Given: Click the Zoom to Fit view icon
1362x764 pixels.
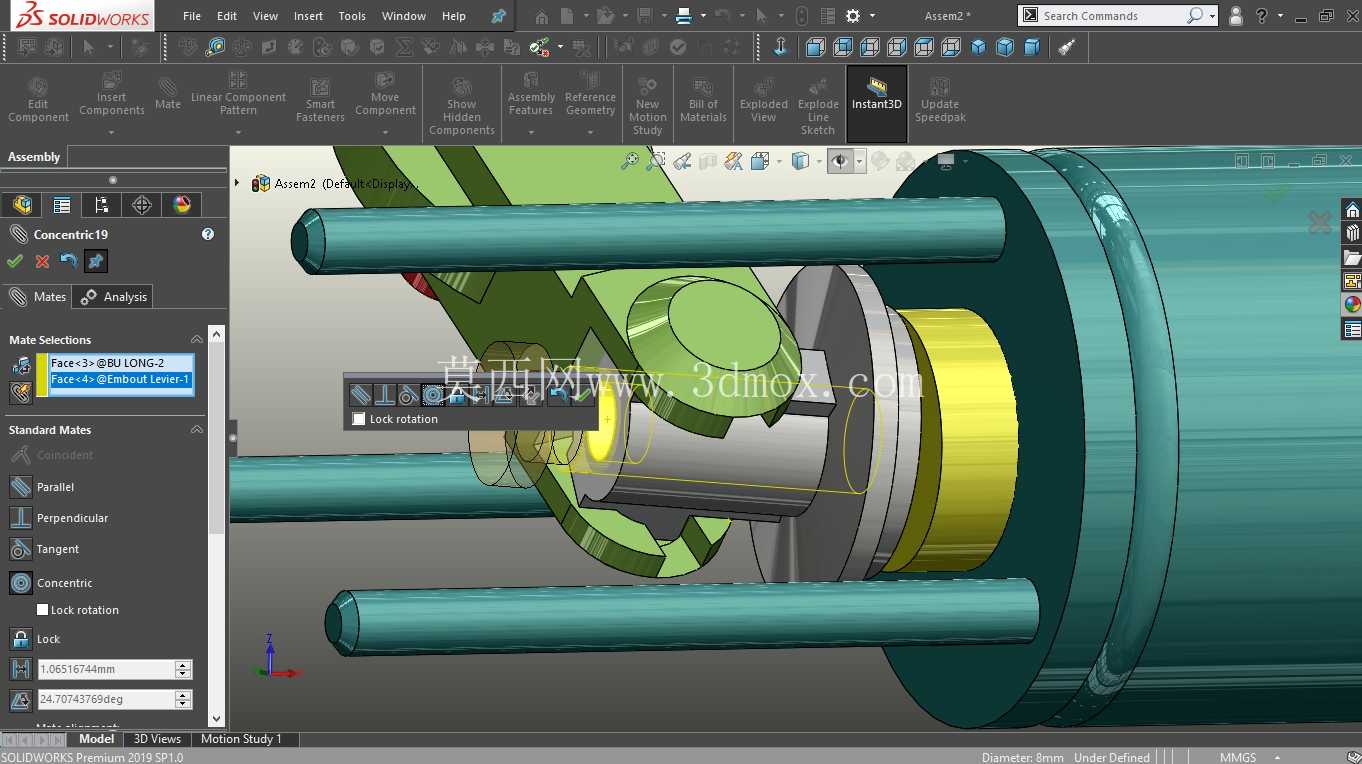Looking at the screenshot, I should (x=630, y=161).
